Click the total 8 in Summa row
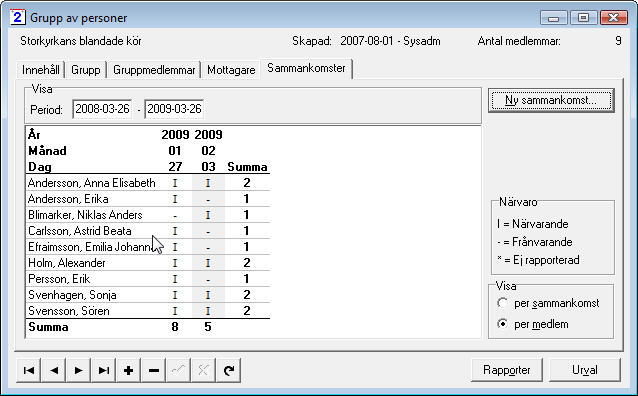 click(175, 327)
